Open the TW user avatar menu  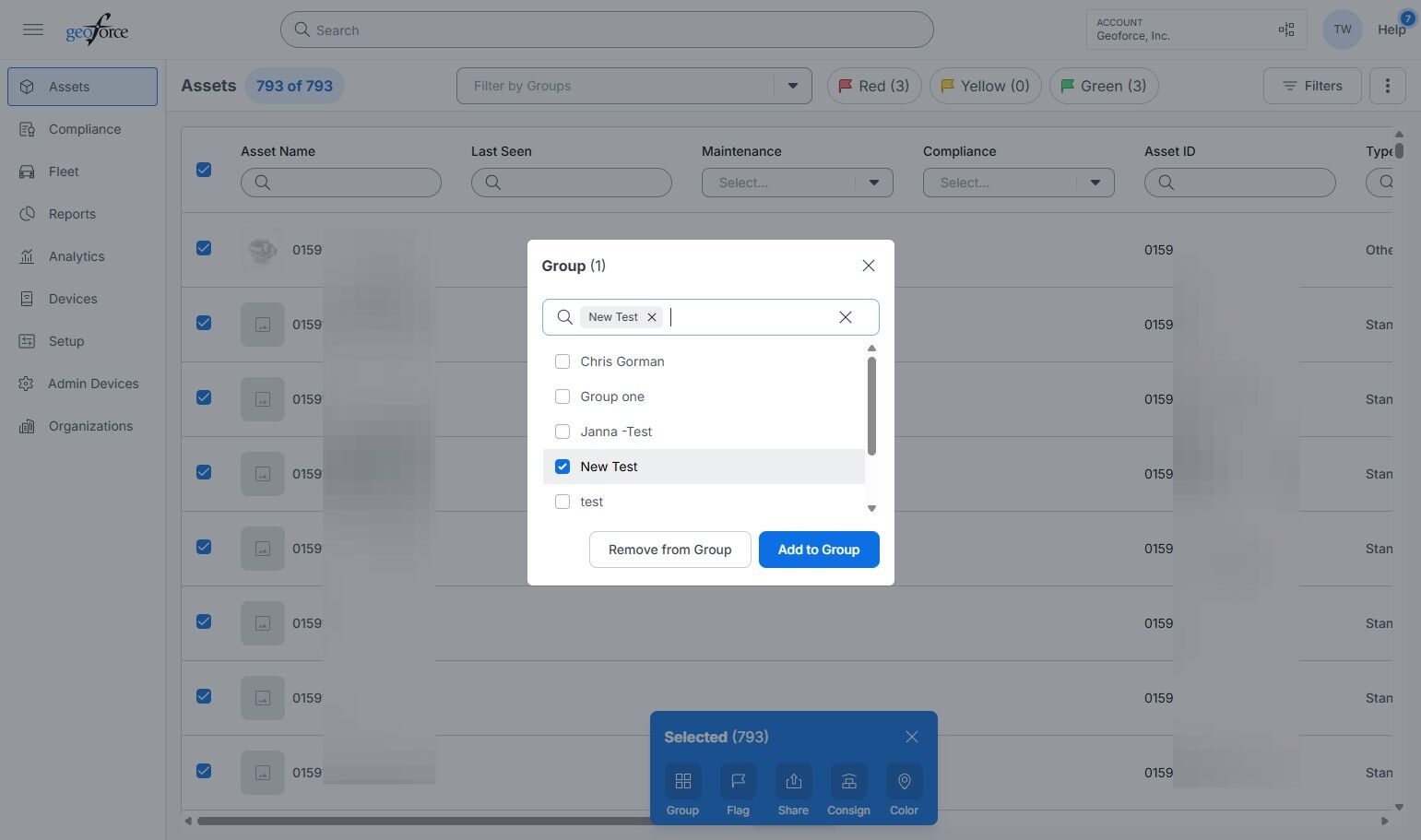1343,30
